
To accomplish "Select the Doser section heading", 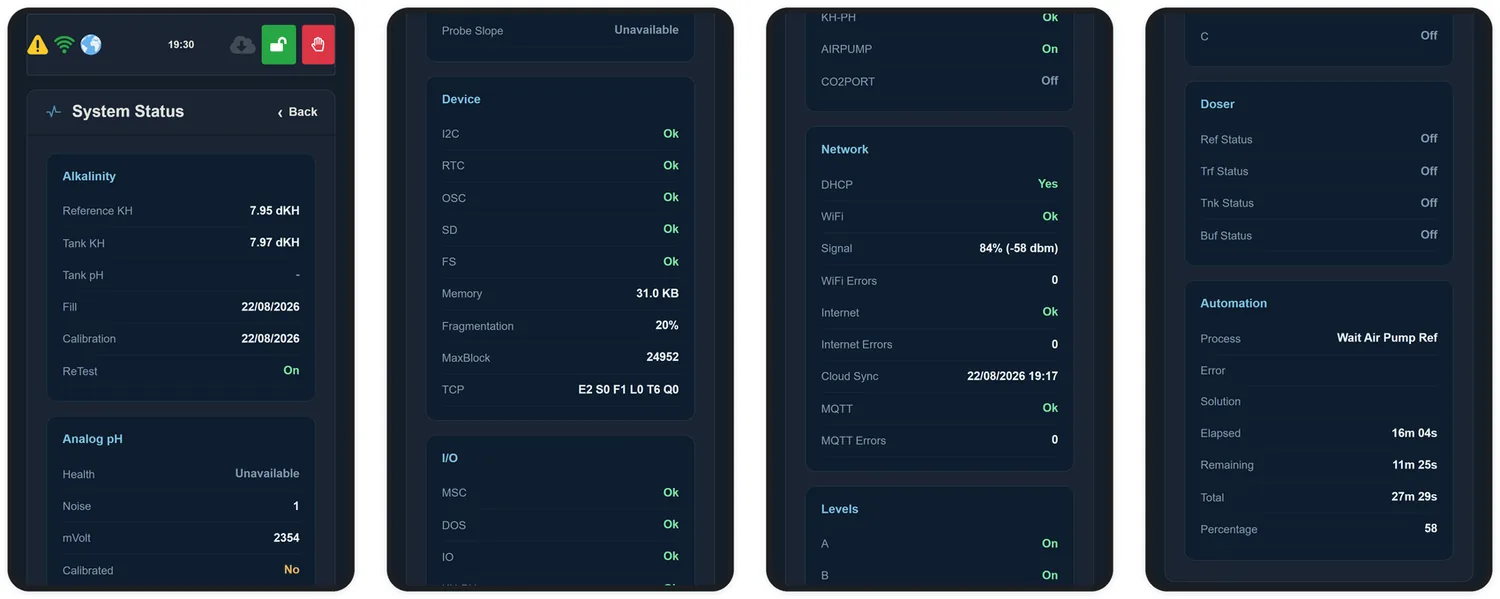I will pos(1217,104).
